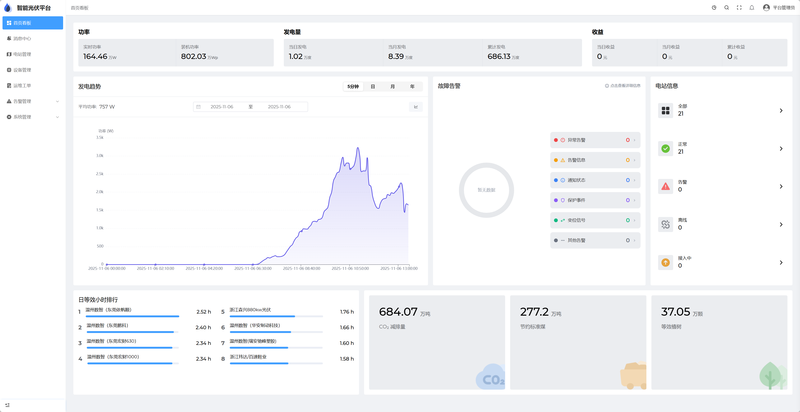Click the 全部 stations grid icon

click(666, 111)
